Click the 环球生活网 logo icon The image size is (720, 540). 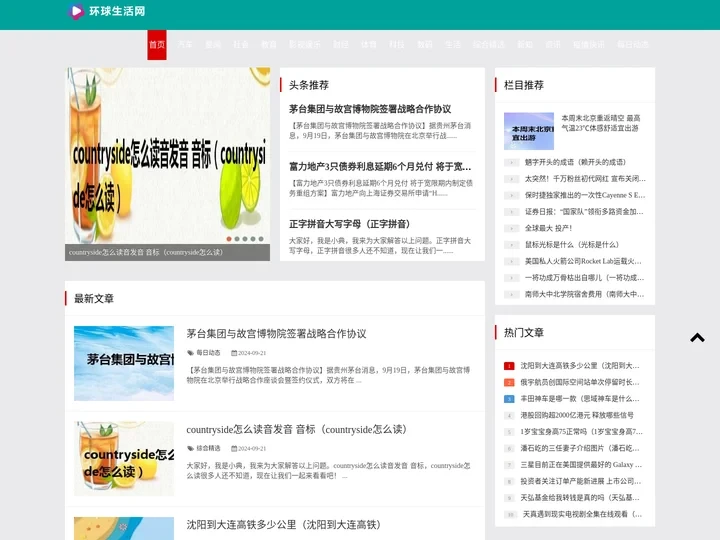click(76, 11)
